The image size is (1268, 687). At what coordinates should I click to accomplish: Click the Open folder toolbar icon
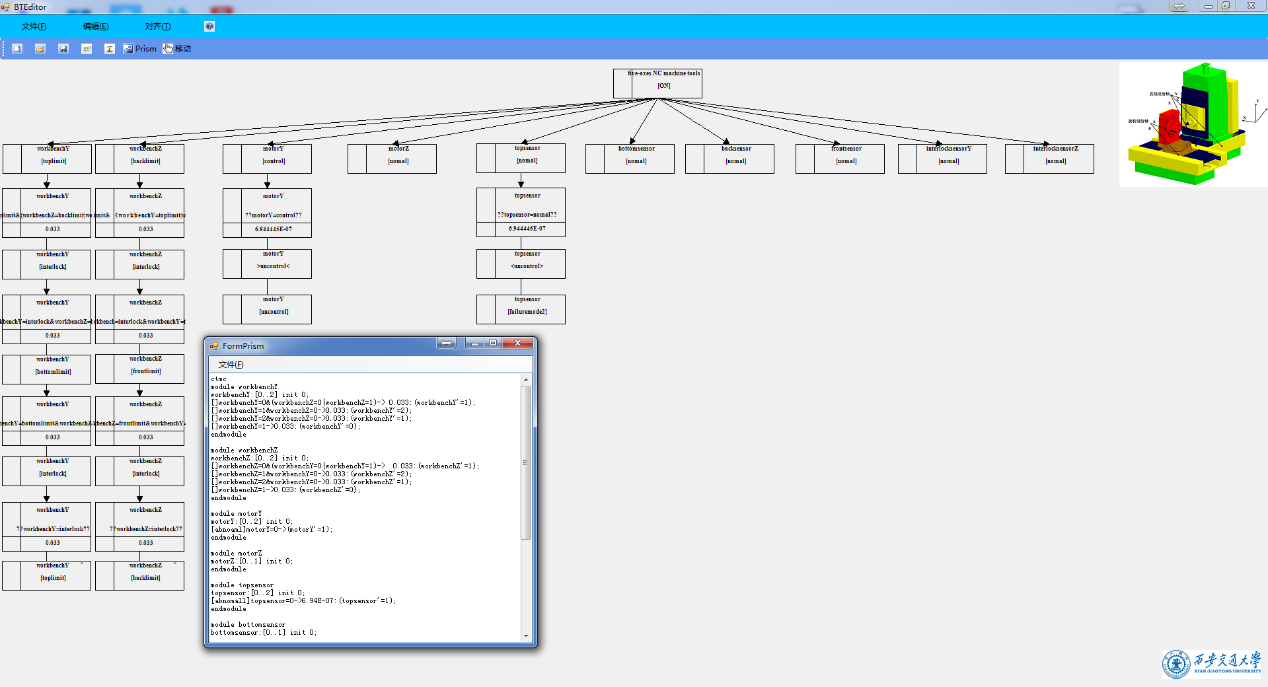point(40,48)
